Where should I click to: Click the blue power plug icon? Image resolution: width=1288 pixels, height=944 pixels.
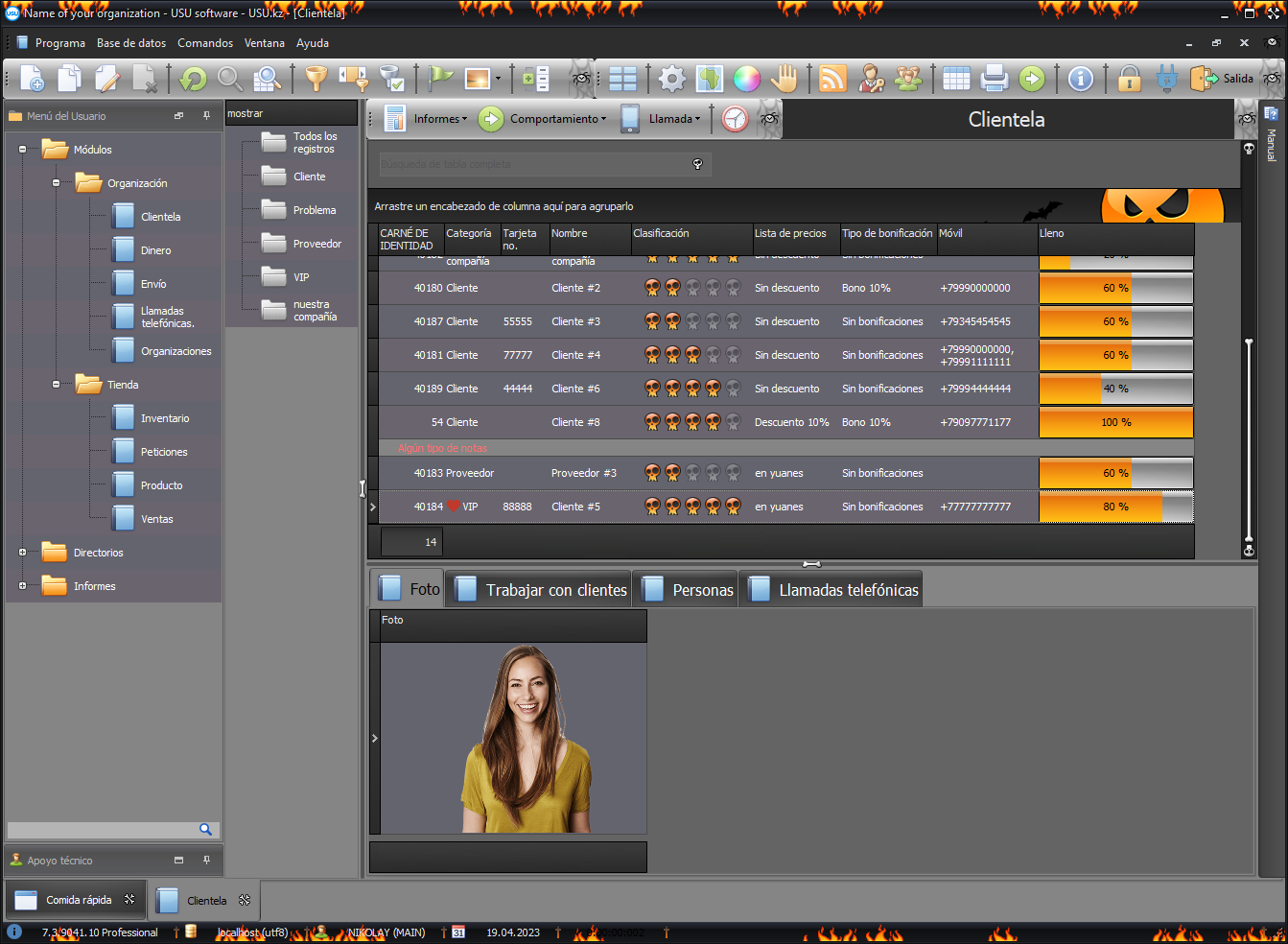click(1167, 79)
